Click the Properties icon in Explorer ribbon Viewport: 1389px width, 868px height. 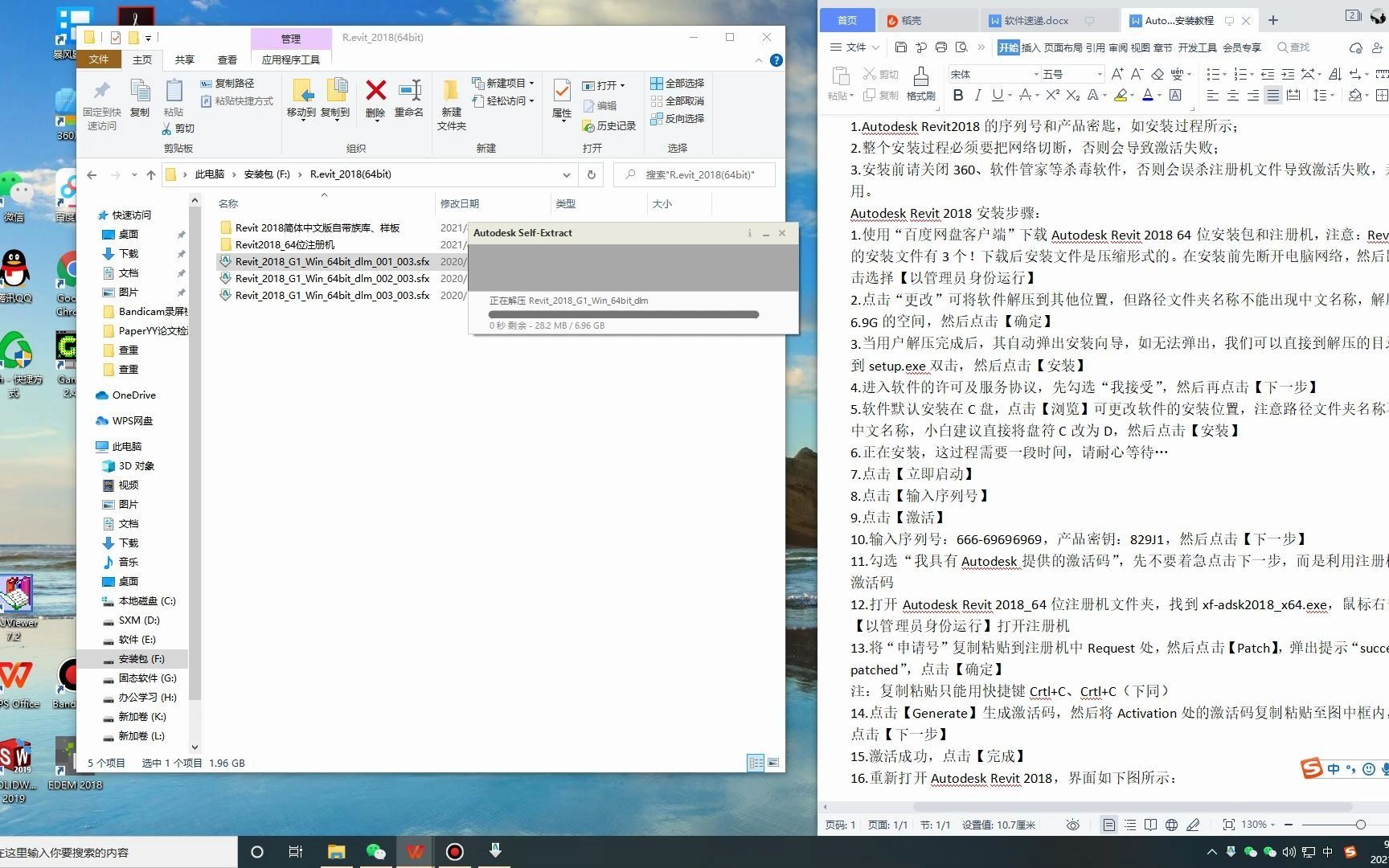(562, 91)
